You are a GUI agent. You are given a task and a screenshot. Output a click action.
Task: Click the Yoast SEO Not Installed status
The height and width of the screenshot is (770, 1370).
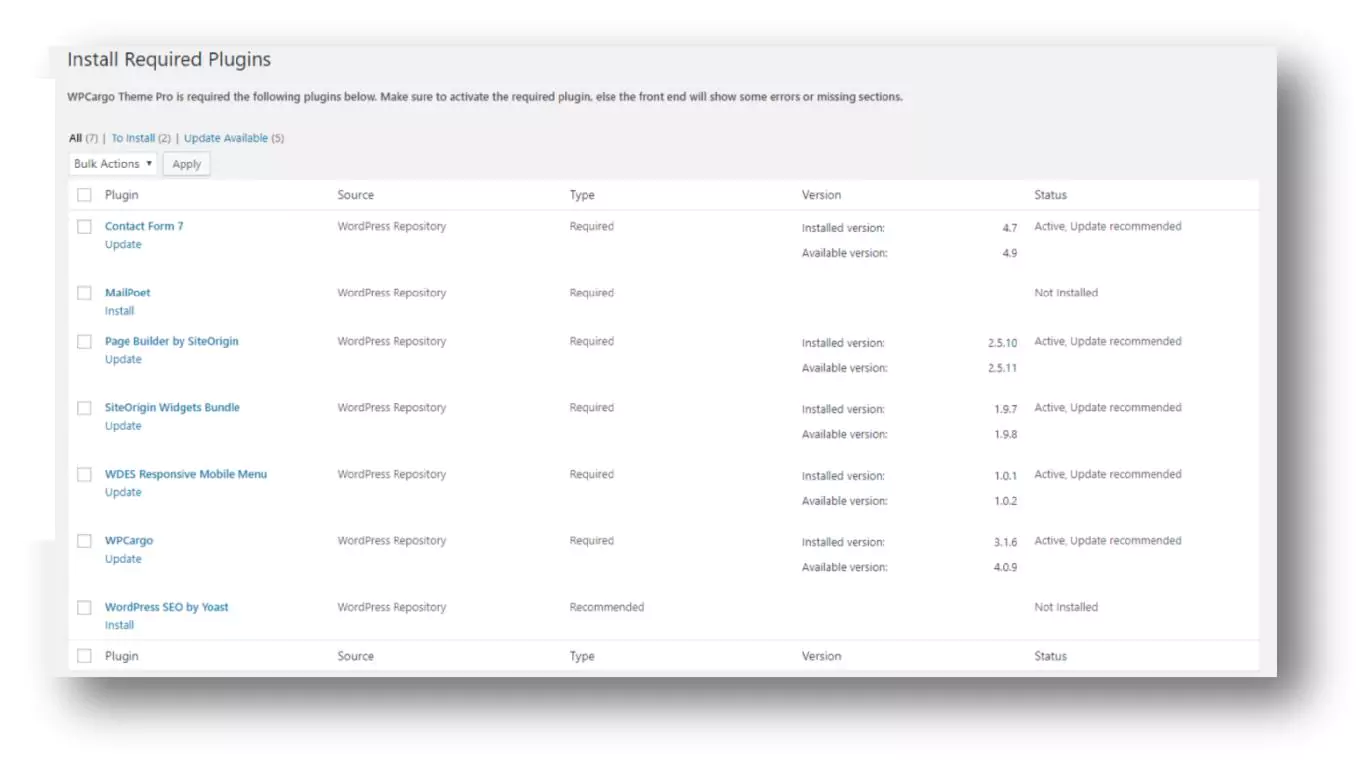point(1066,607)
